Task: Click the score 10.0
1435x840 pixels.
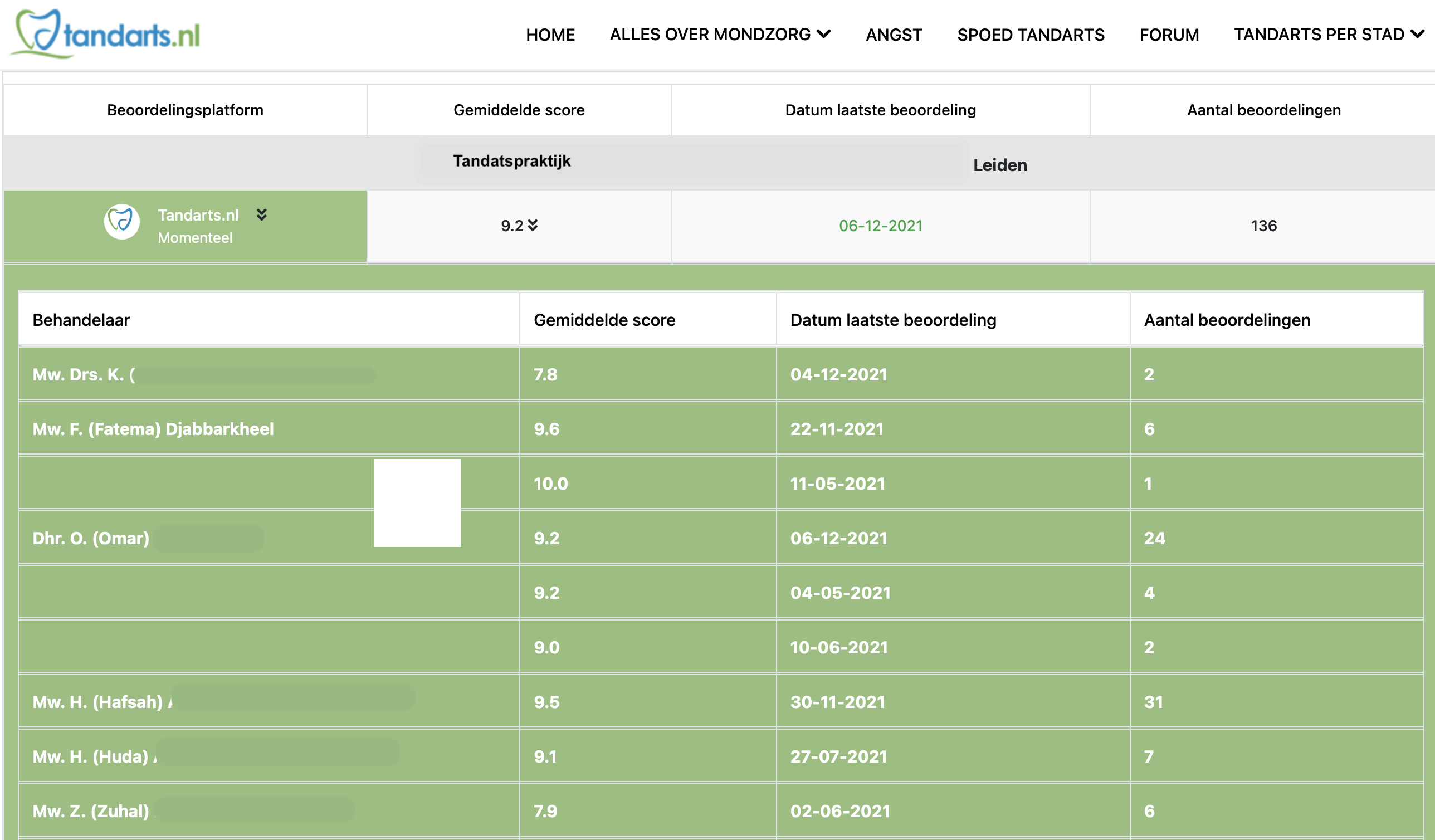Action: (x=550, y=484)
